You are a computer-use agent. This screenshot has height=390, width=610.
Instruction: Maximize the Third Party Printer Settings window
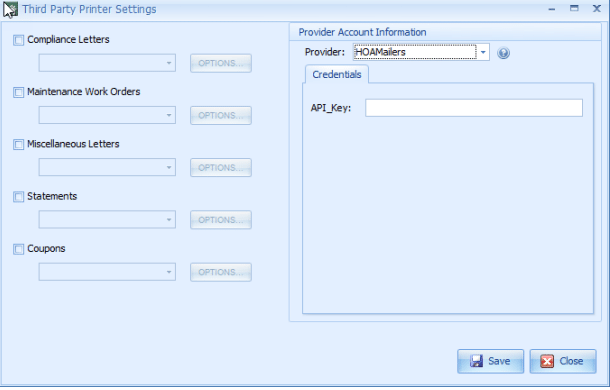click(574, 8)
